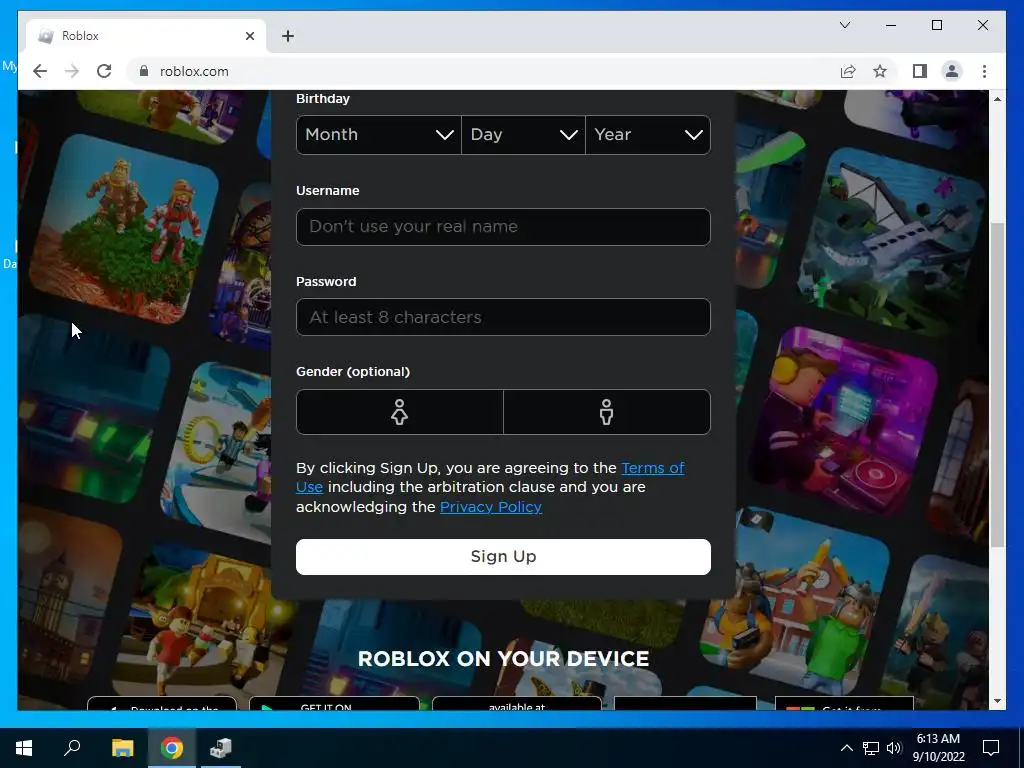Select the female gender option
The width and height of the screenshot is (1024, 768).
[400, 412]
